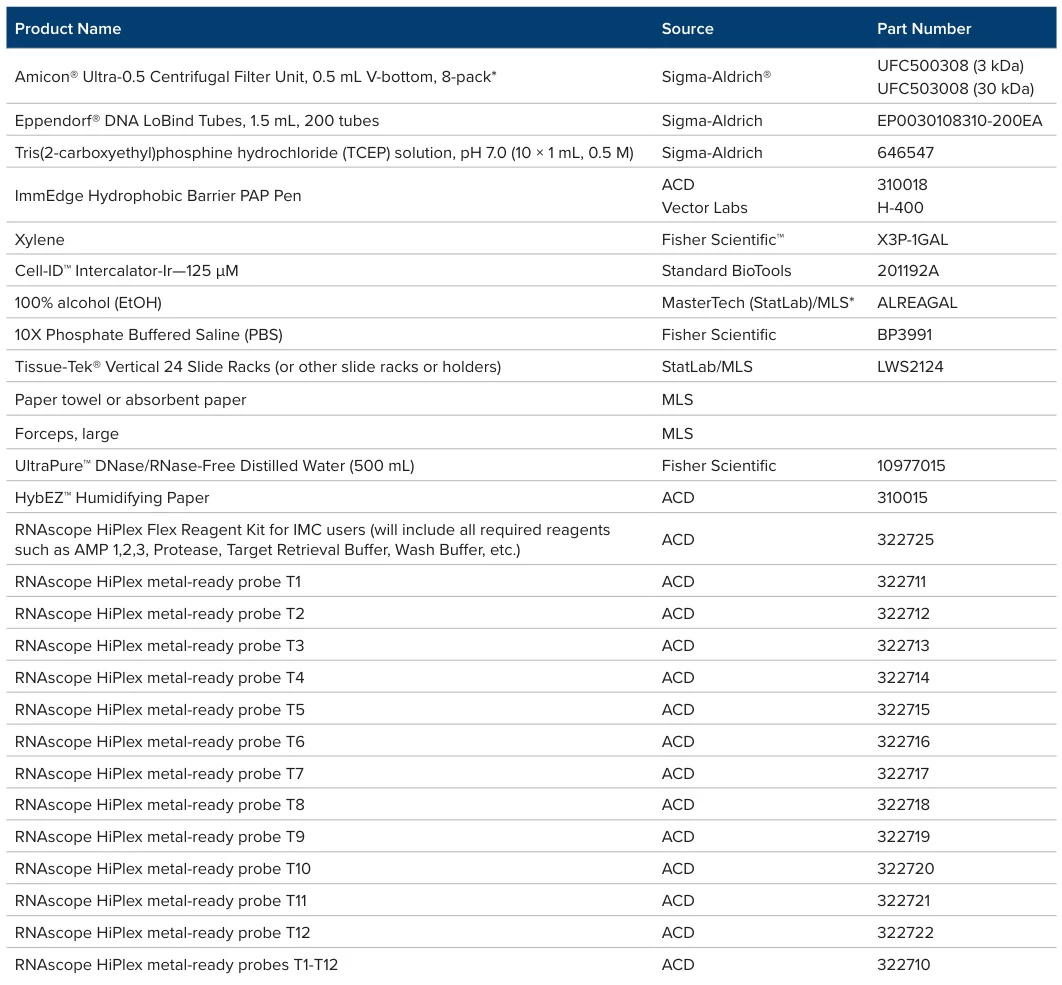This screenshot has width=1062, height=985.
Task: Click part number 201192A
Action: coord(908,271)
